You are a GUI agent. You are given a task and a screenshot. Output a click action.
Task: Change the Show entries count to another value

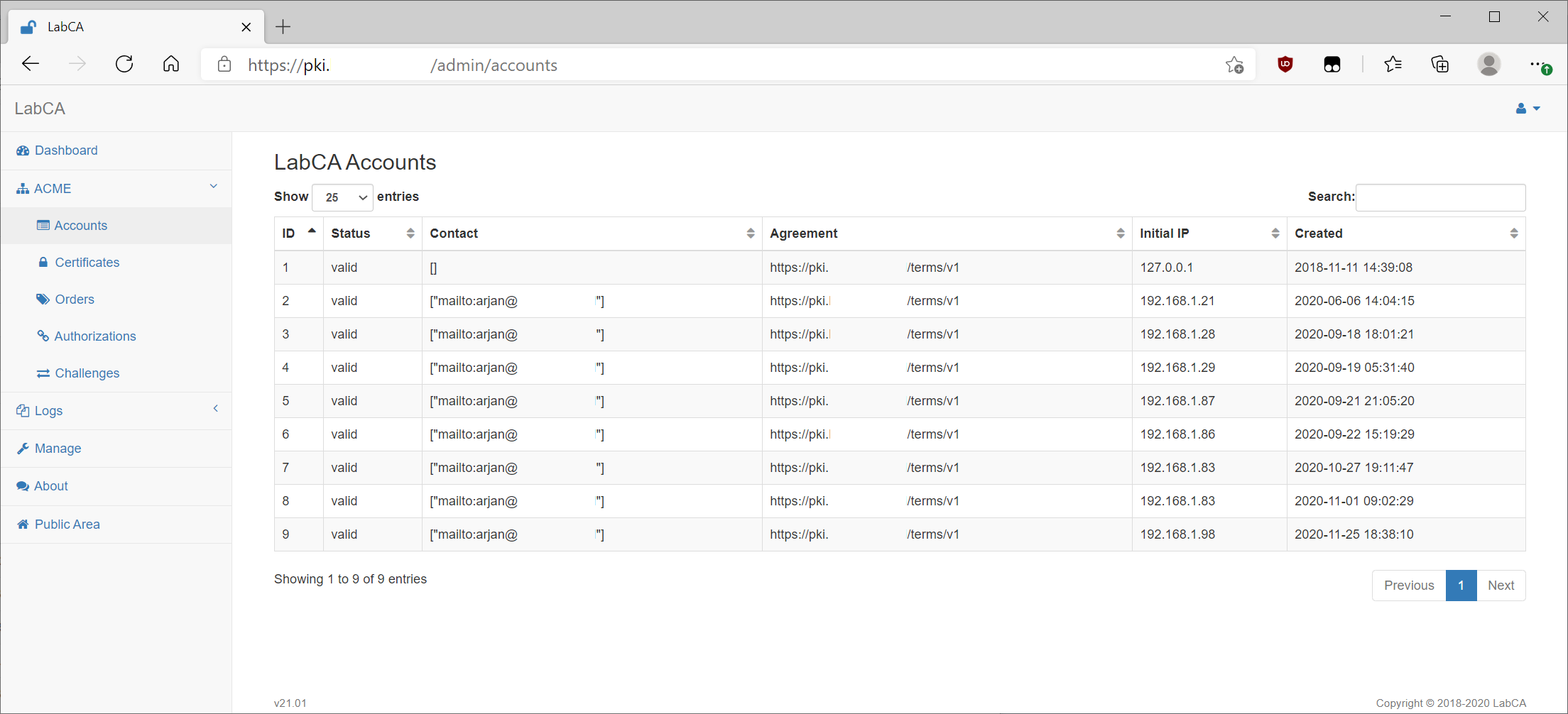click(x=342, y=197)
